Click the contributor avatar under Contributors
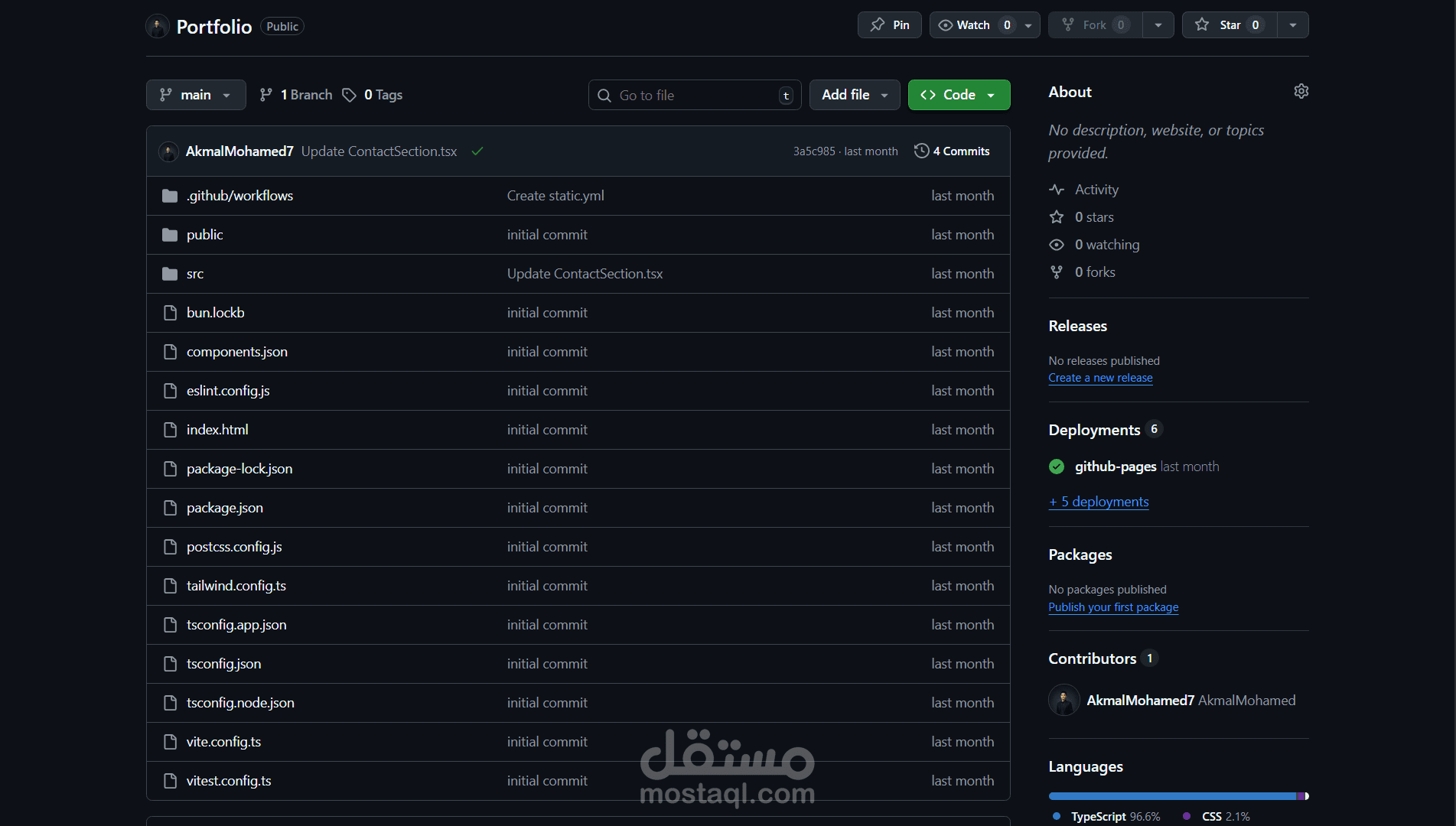1456x826 pixels. point(1063,701)
